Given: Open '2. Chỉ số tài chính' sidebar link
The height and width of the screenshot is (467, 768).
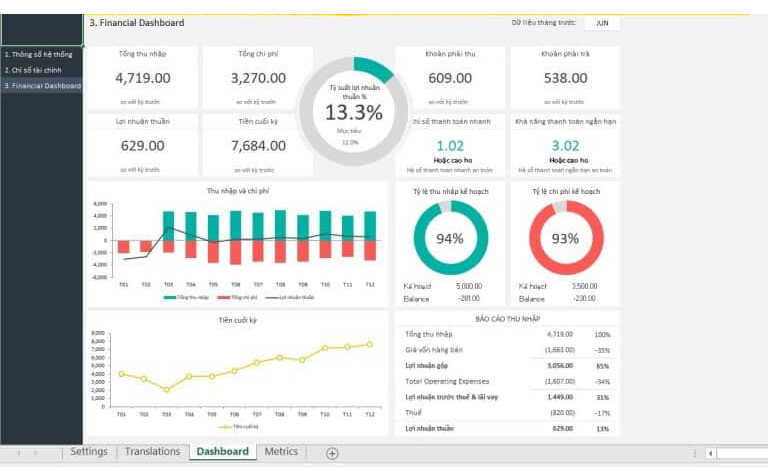Looking at the screenshot, I should tap(33, 70).
